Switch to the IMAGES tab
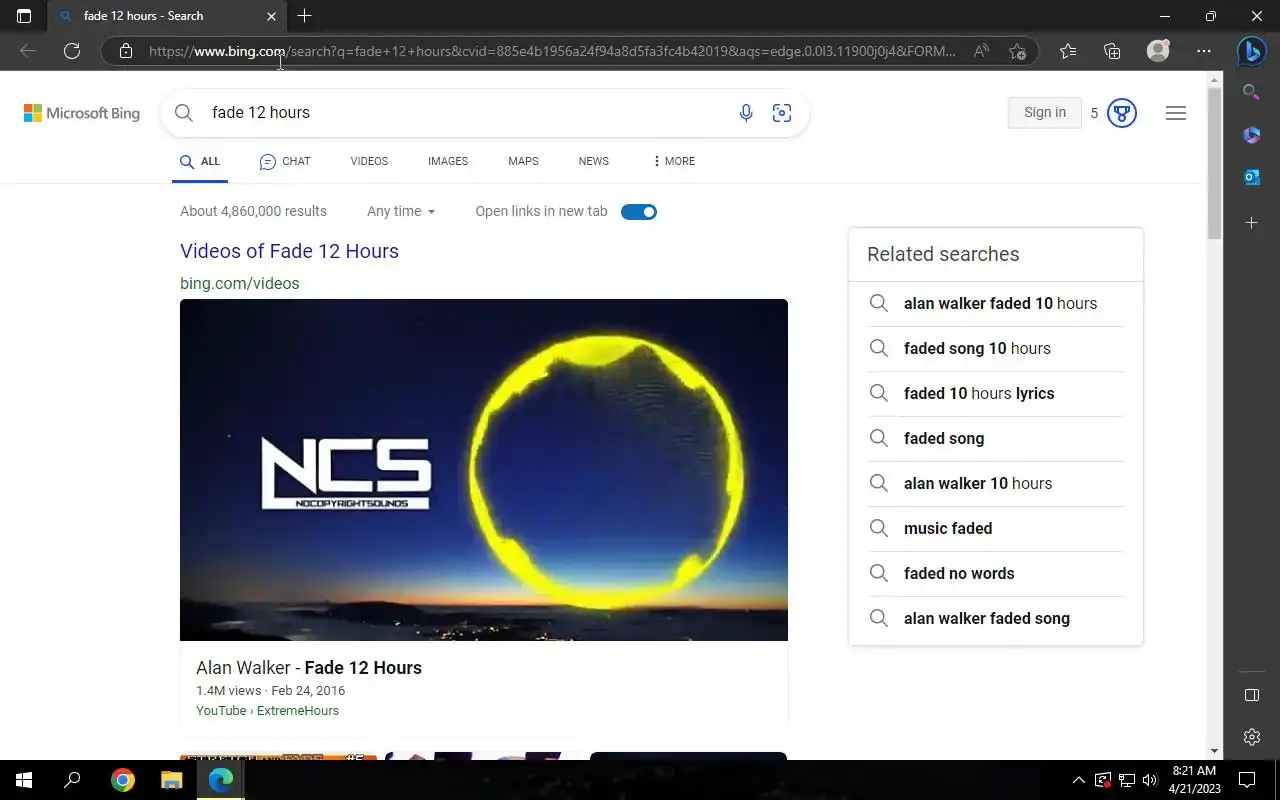Image resolution: width=1280 pixels, height=800 pixels. click(x=448, y=161)
